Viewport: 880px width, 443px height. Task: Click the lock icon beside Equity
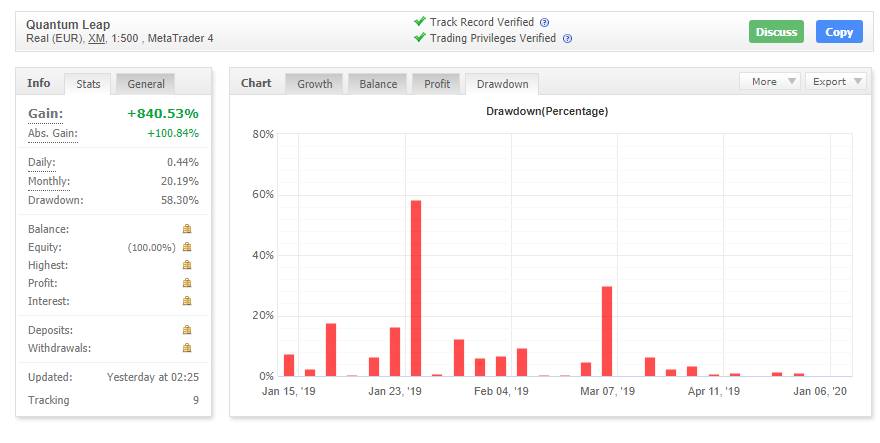click(187, 247)
